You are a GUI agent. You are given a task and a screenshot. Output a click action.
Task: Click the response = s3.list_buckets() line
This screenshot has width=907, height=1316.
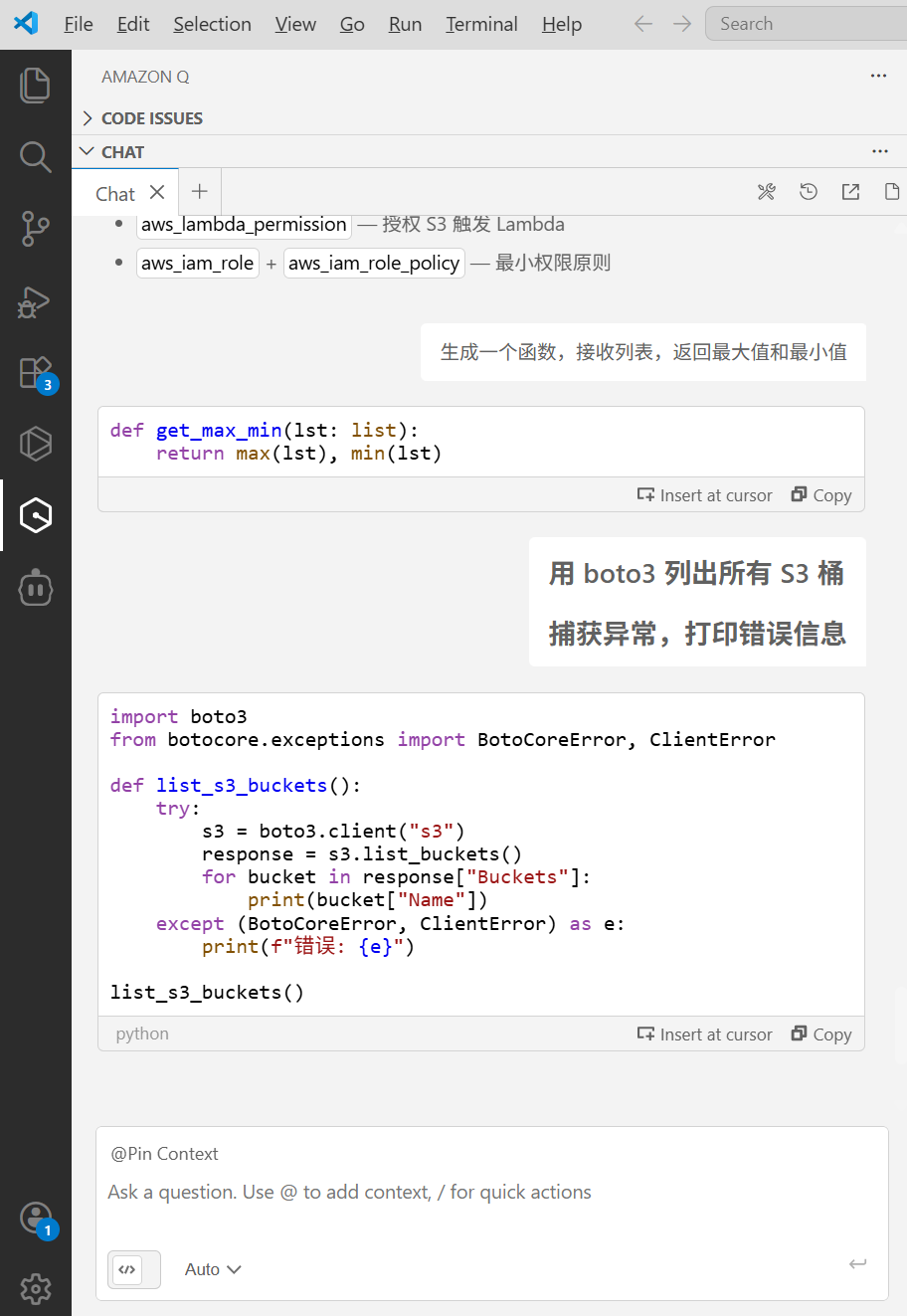(x=362, y=854)
